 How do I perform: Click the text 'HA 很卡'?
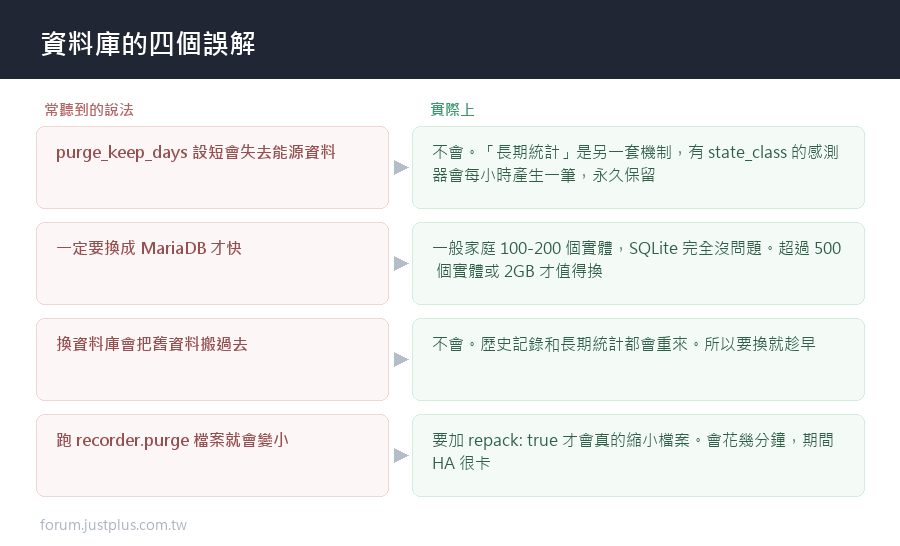[x=461, y=463]
